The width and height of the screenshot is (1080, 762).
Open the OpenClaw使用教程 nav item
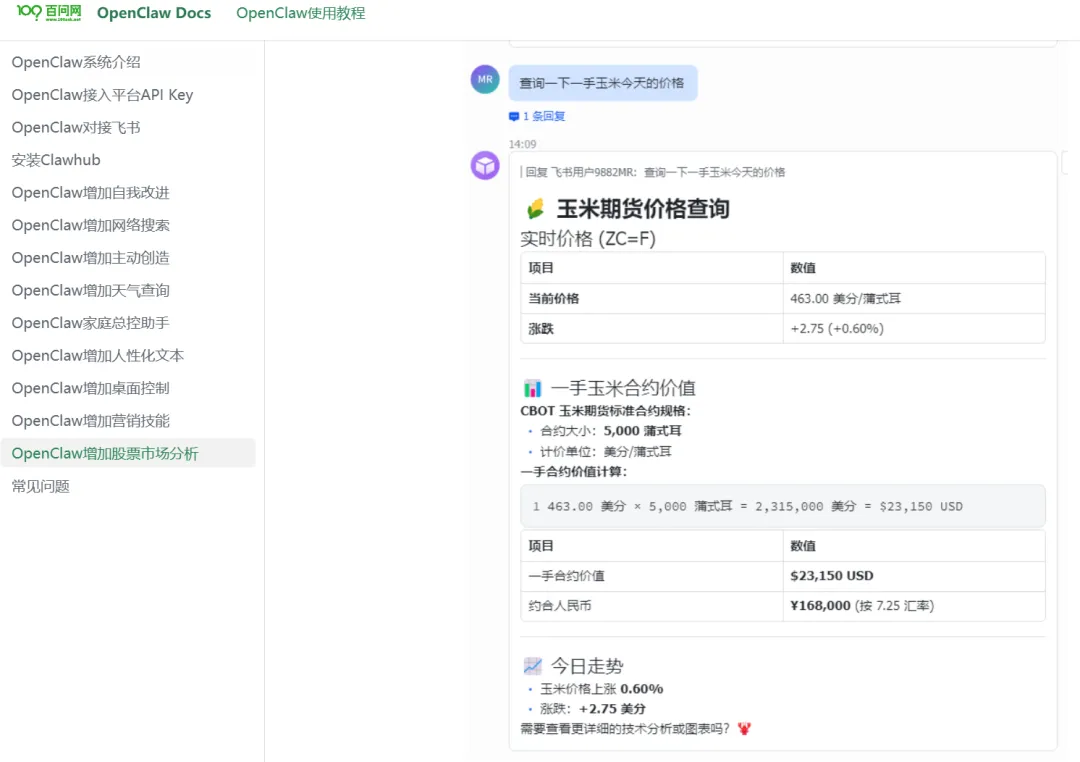[x=300, y=13]
